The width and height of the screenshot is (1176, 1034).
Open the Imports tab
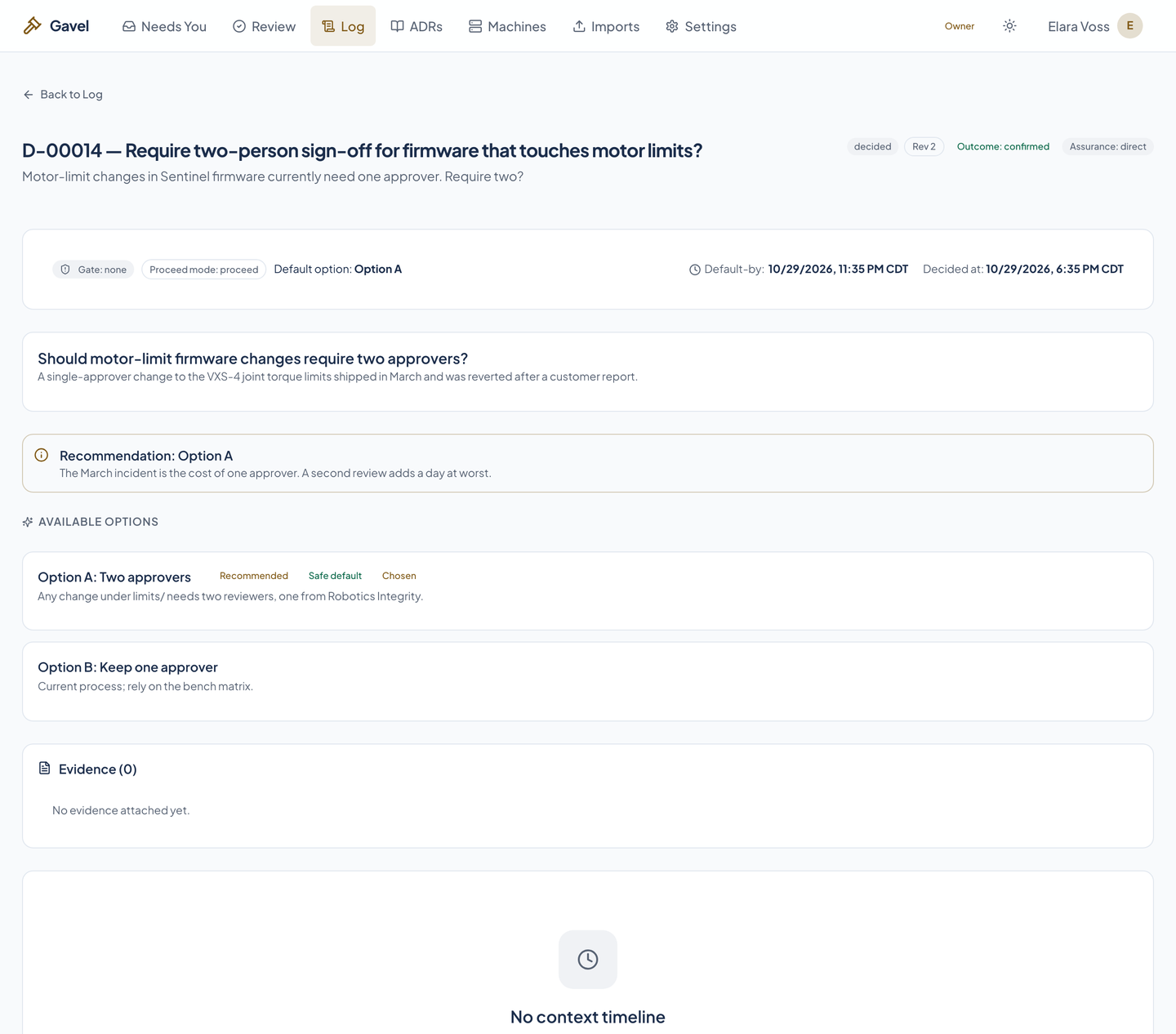pos(606,26)
